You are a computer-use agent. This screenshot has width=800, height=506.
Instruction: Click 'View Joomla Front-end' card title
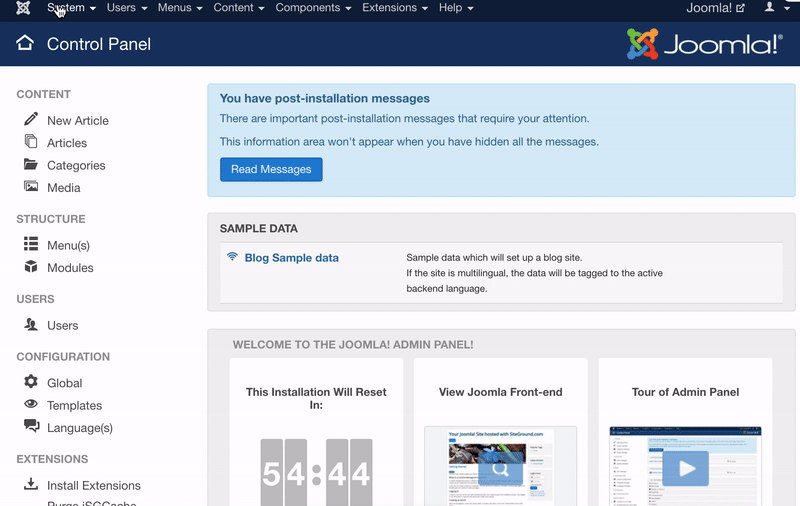(501, 392)
